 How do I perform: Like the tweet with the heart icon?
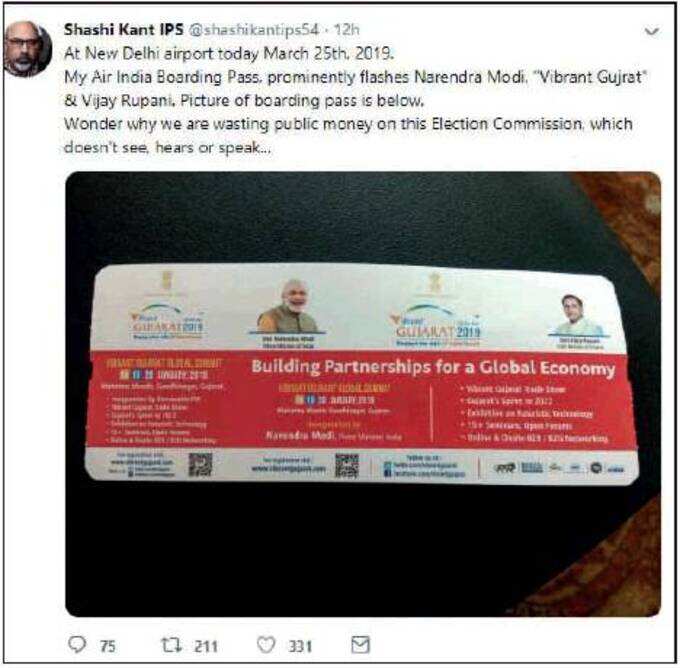(x=266, y=645)
